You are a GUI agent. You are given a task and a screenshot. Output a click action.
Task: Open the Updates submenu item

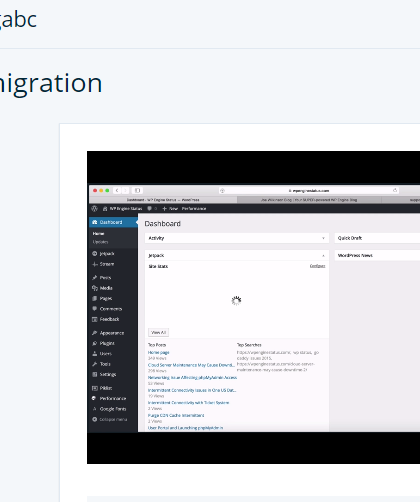(100, 242)
